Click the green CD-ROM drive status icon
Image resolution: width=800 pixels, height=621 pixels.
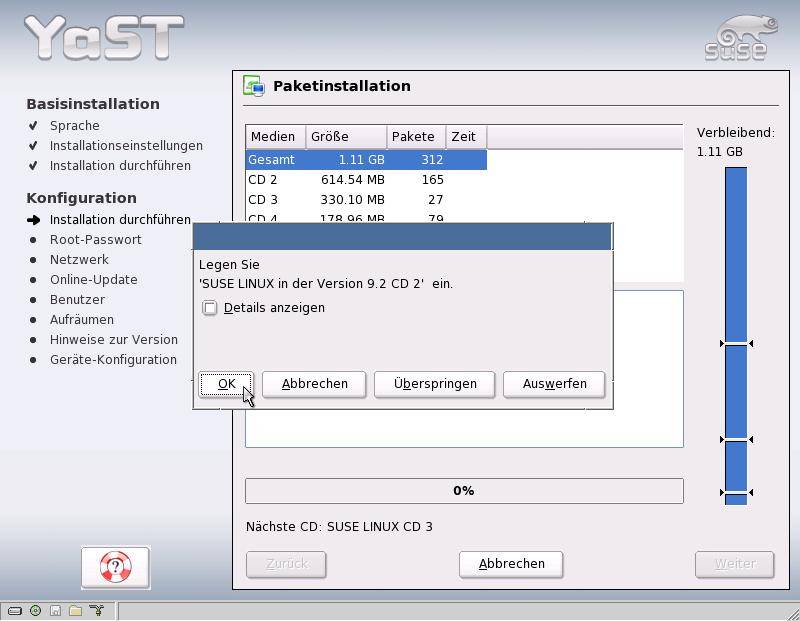35,610
